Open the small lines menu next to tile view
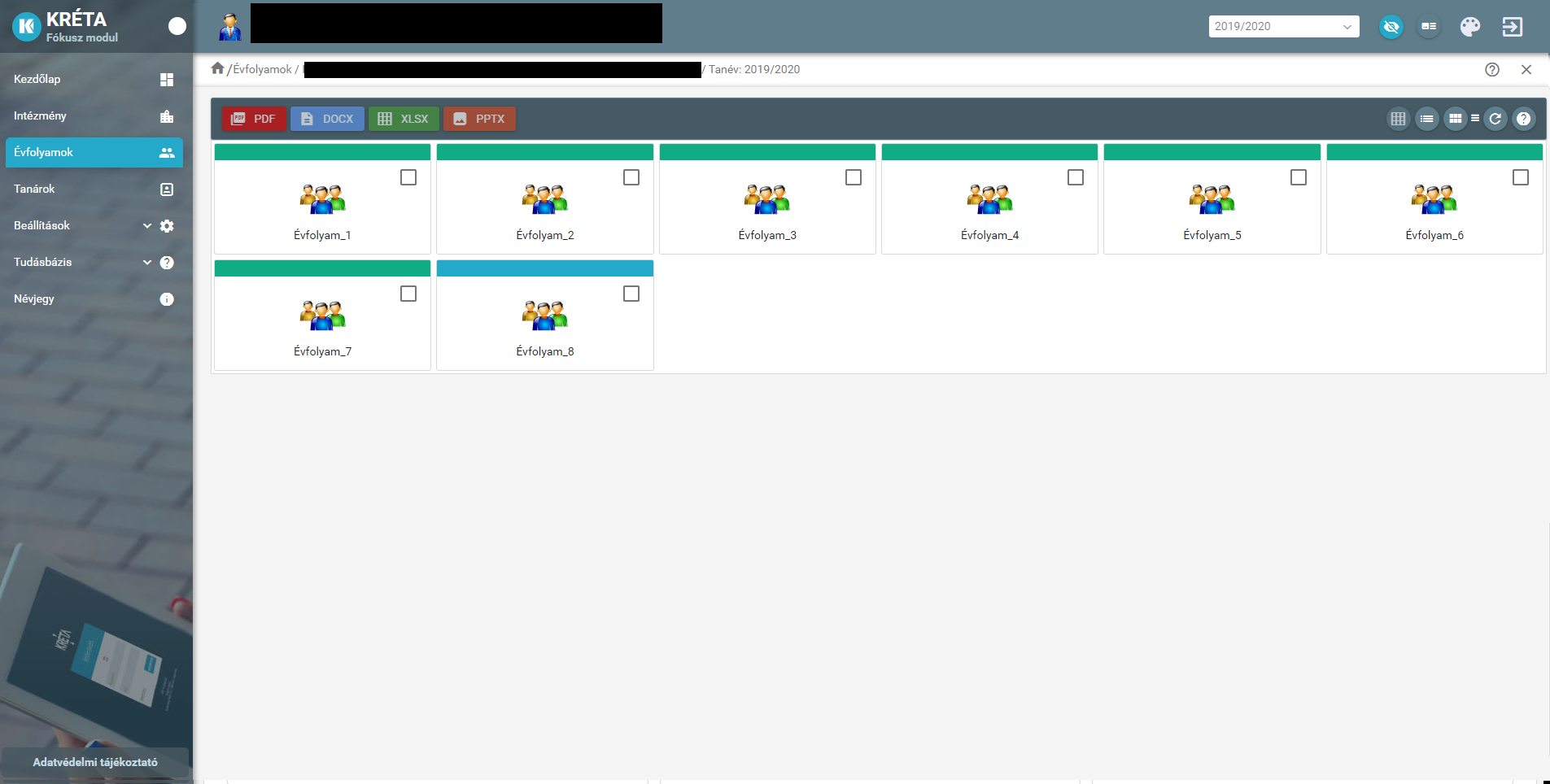 point(1475,119)
